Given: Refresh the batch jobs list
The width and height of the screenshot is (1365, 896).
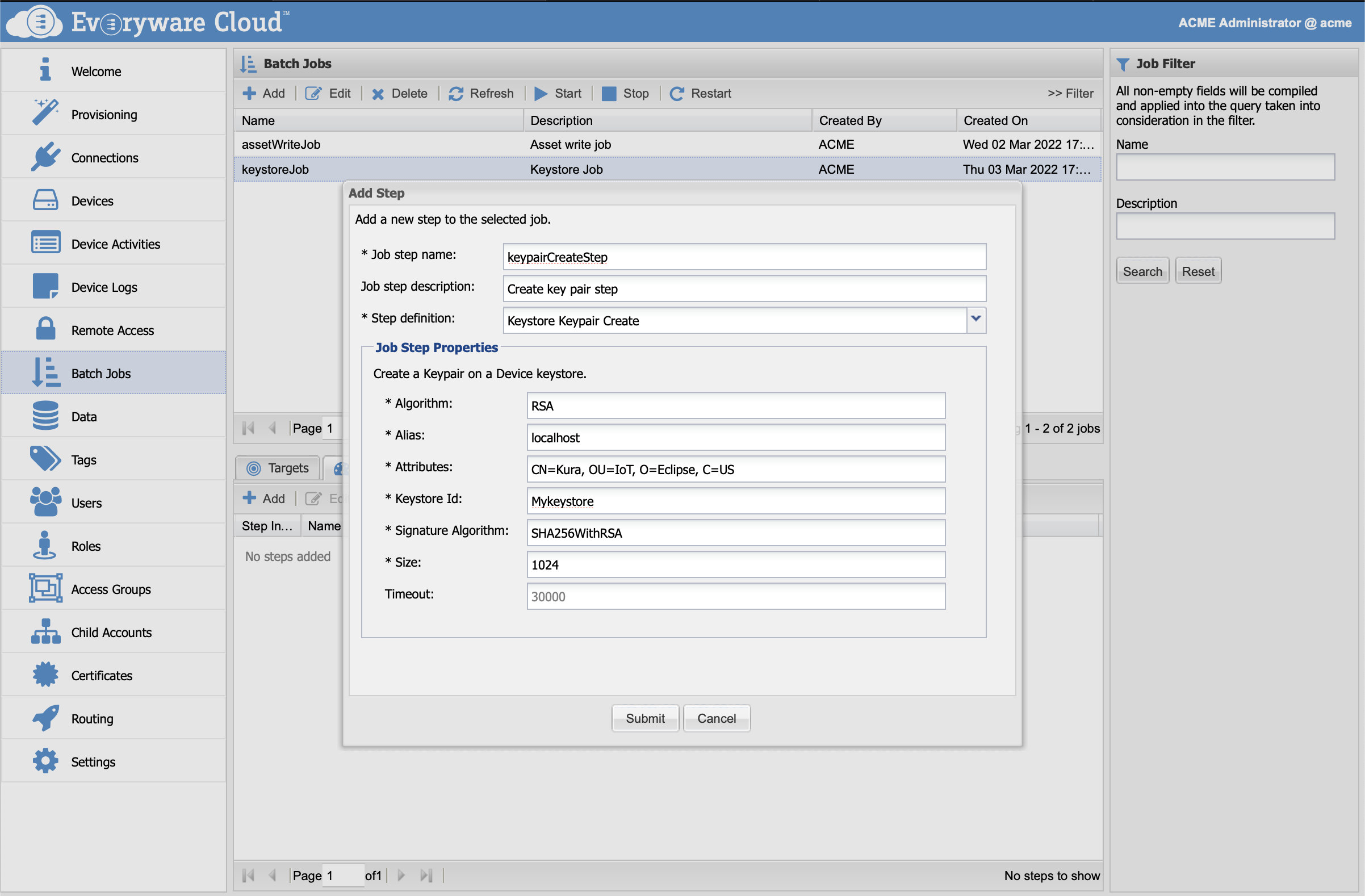Looking at the screenshot, I should 481,94.
